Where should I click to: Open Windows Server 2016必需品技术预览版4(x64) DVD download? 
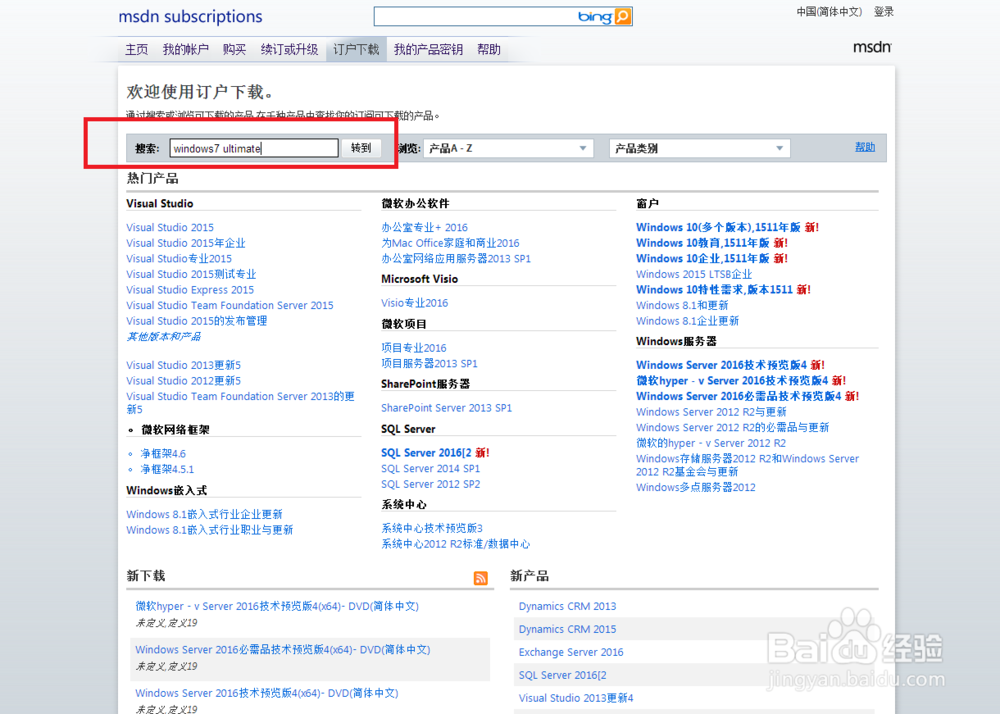tap(283, 650)
